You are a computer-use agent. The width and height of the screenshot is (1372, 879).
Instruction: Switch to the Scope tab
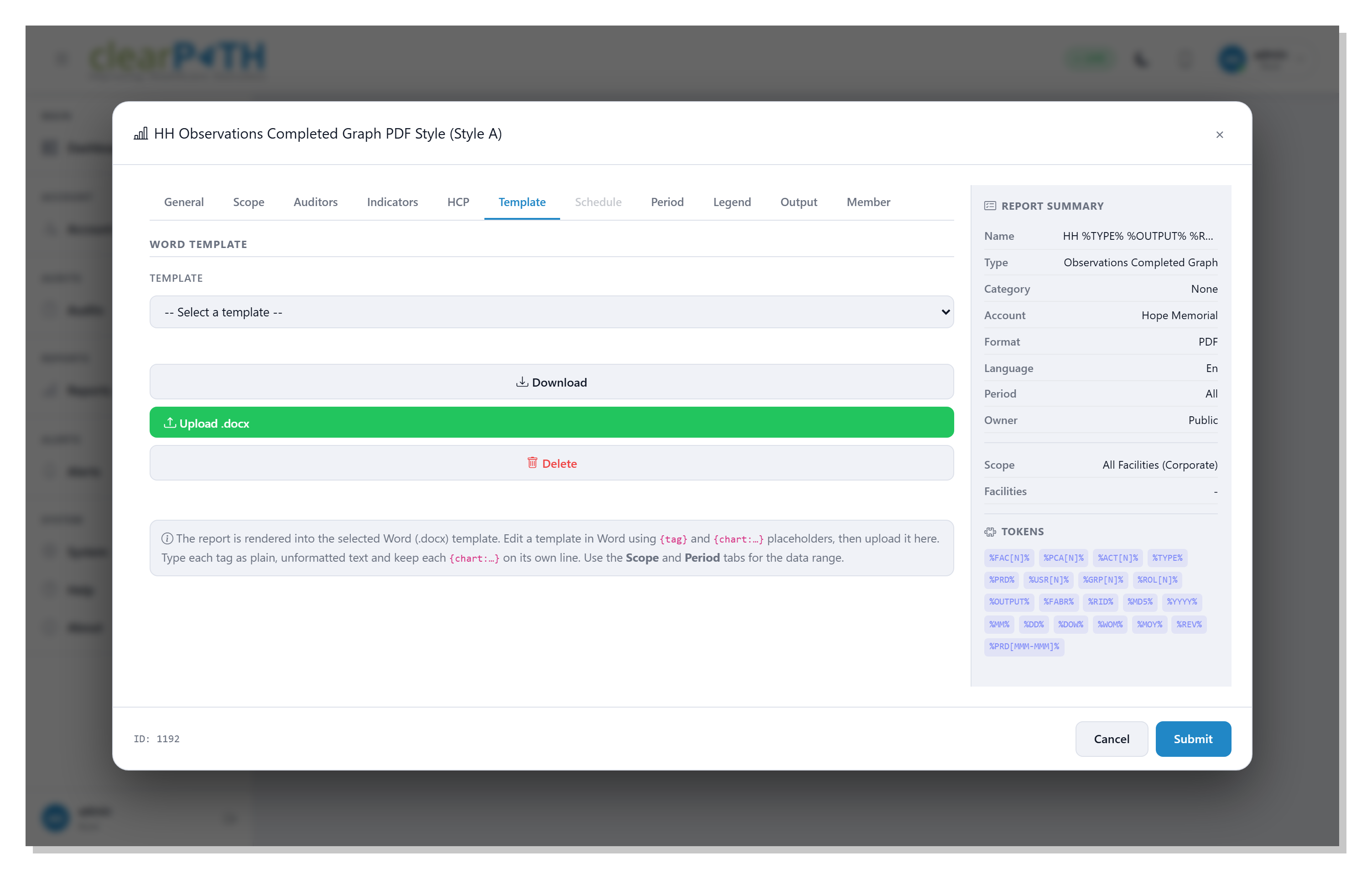click(249, 202)
